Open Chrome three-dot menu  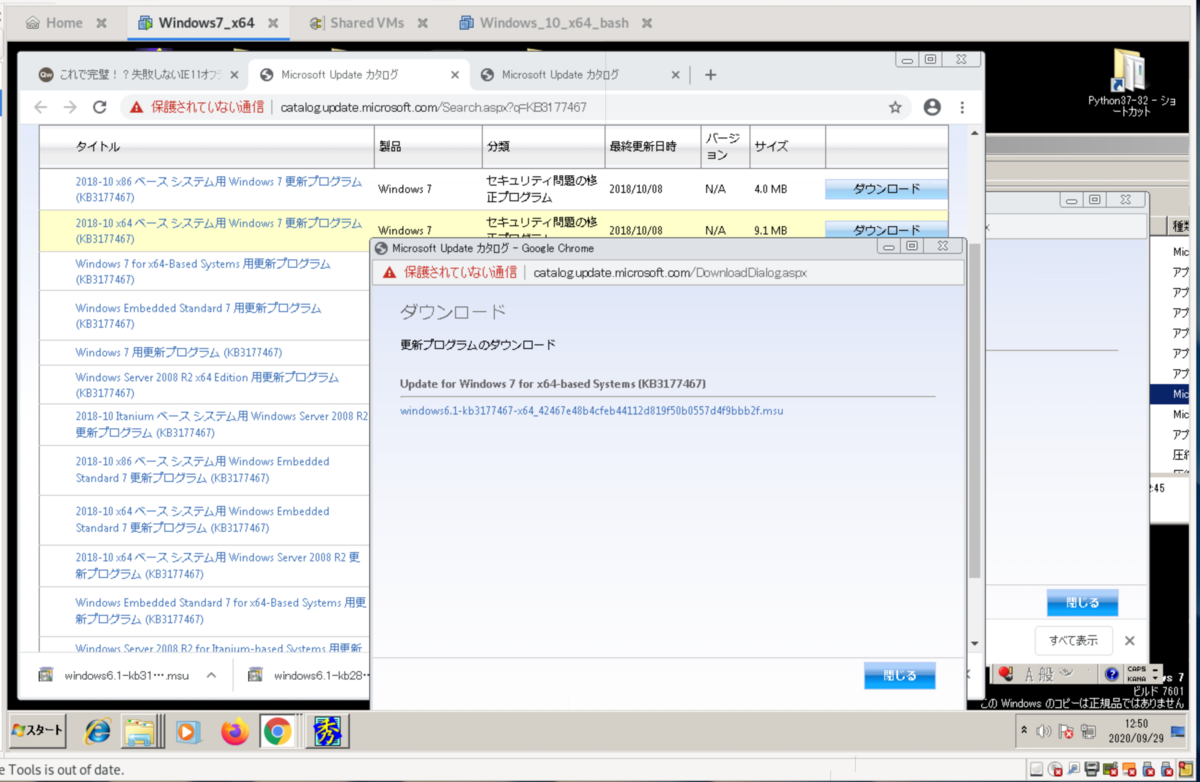point(962,107)
